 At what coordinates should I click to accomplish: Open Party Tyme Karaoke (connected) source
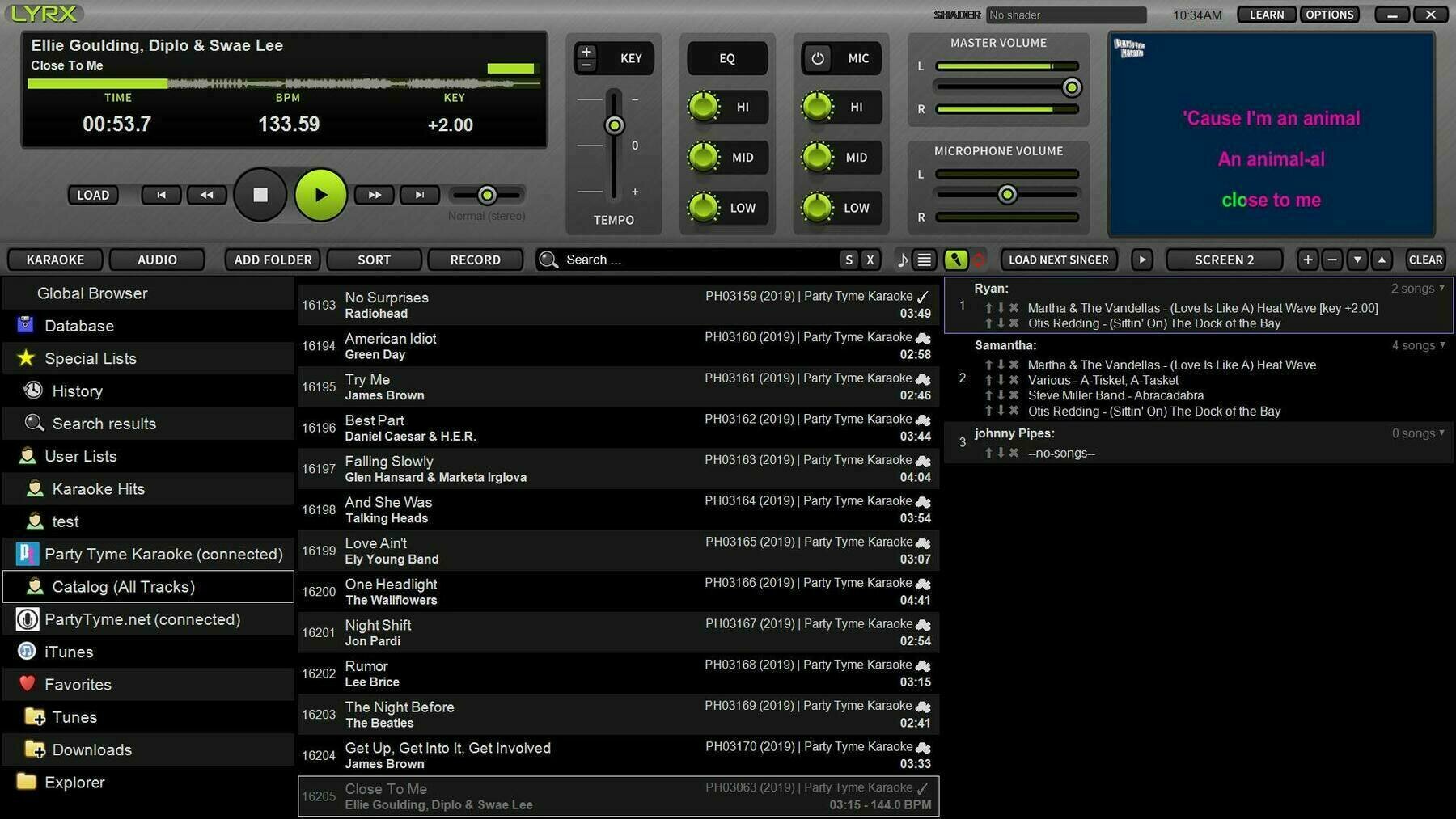[162, 554]
